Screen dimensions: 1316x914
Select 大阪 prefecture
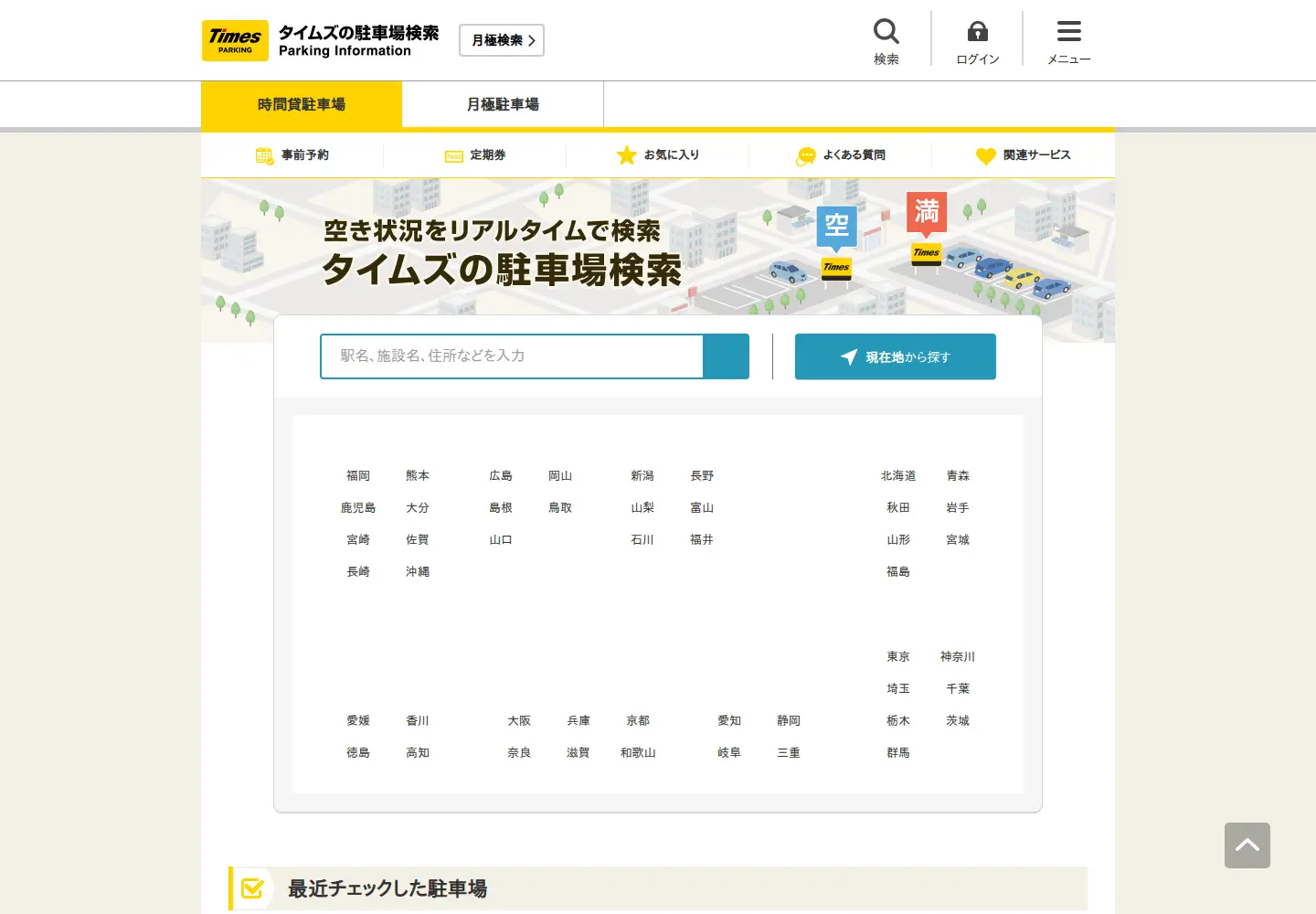(x=519, y=721)
